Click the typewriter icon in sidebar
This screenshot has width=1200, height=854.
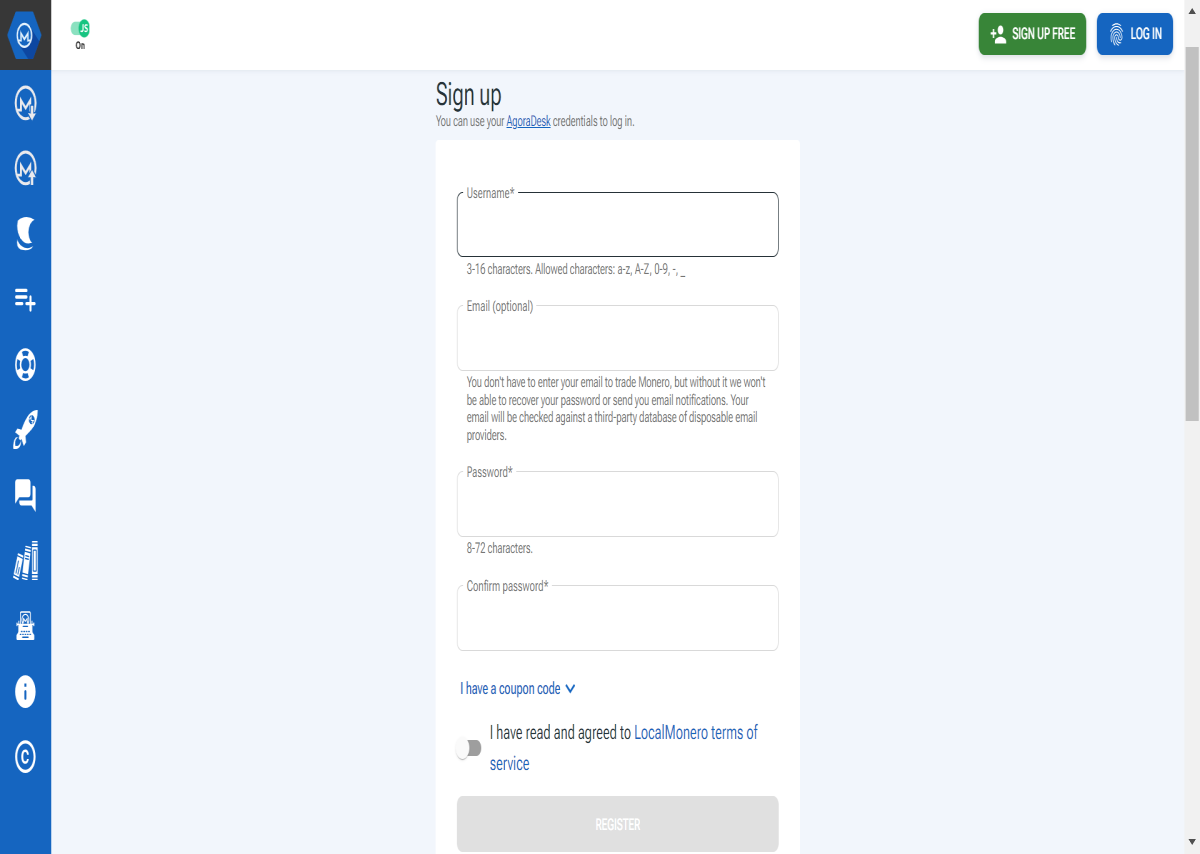click(x=26, y=626)
